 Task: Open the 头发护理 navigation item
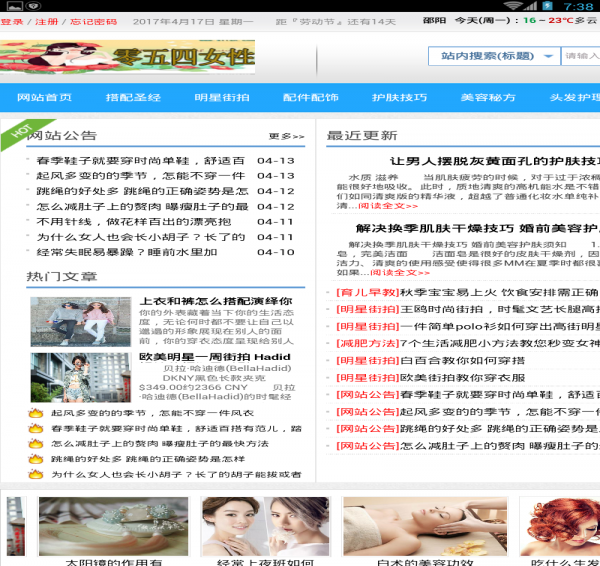tap(575, 97)
